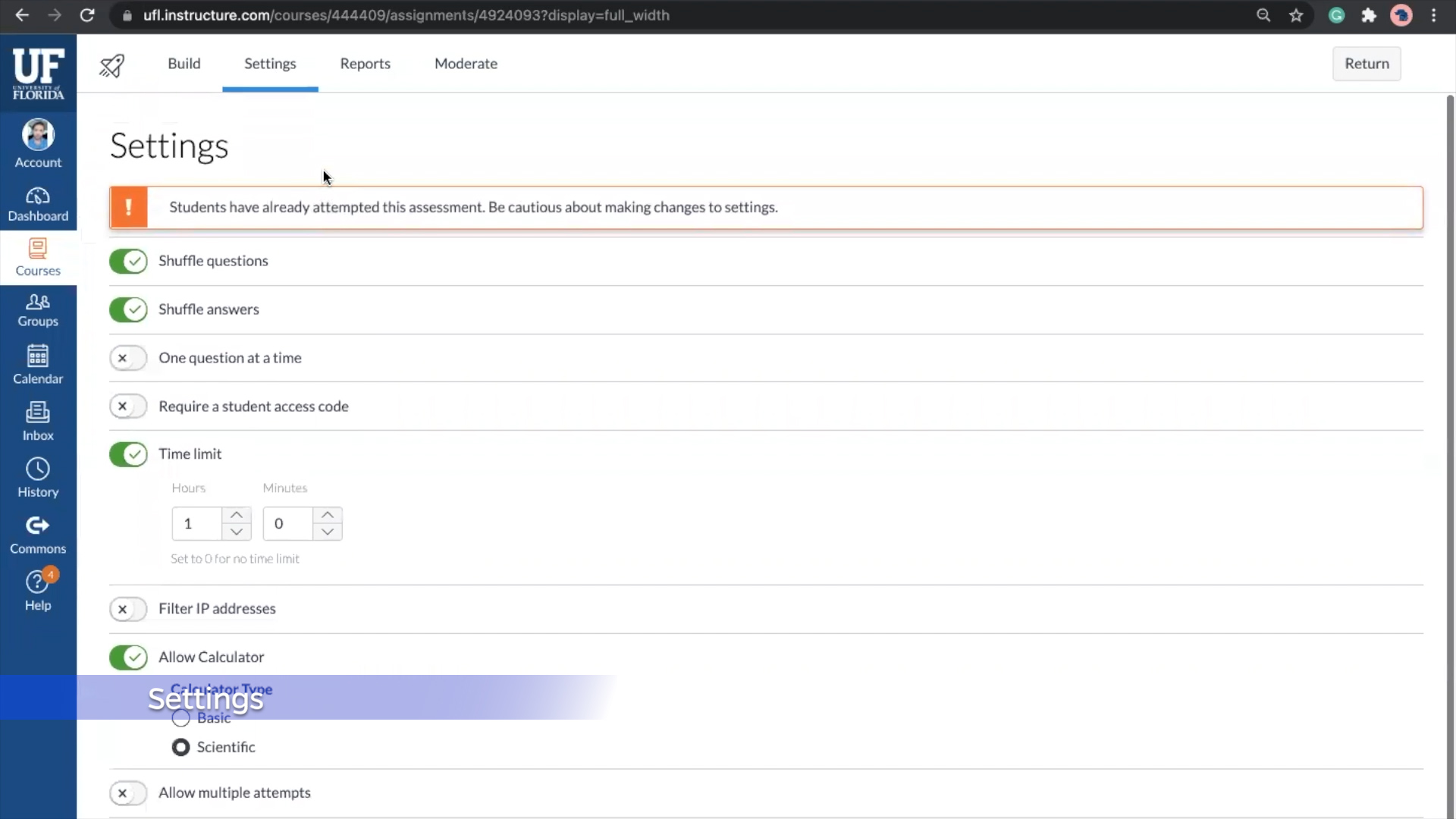Open the Dashboard sidebar icon
Screen dimensions: 1456x819
pyautogui.click(x=38, y=196)
